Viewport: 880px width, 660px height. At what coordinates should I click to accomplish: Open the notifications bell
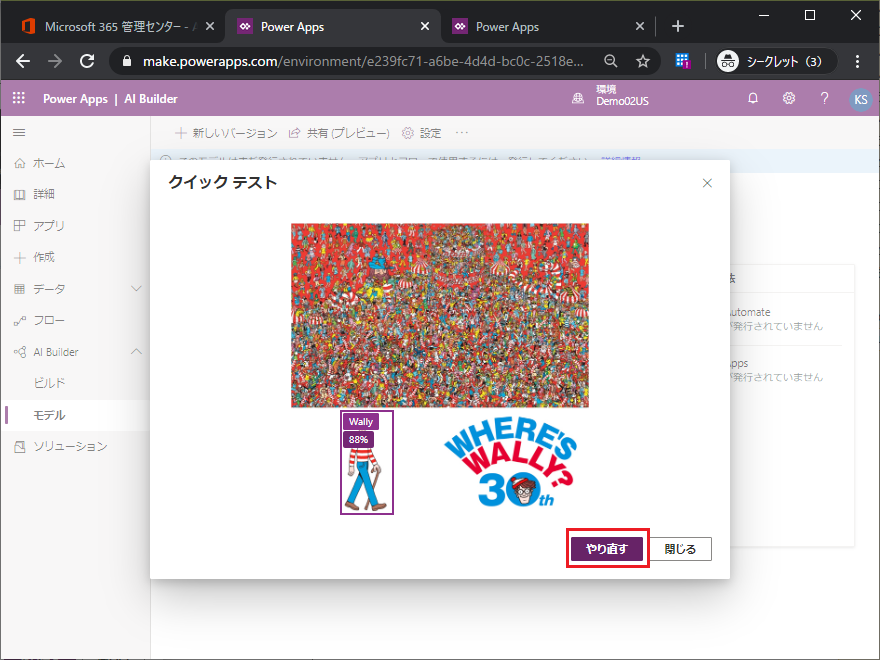tap(753, 98)
